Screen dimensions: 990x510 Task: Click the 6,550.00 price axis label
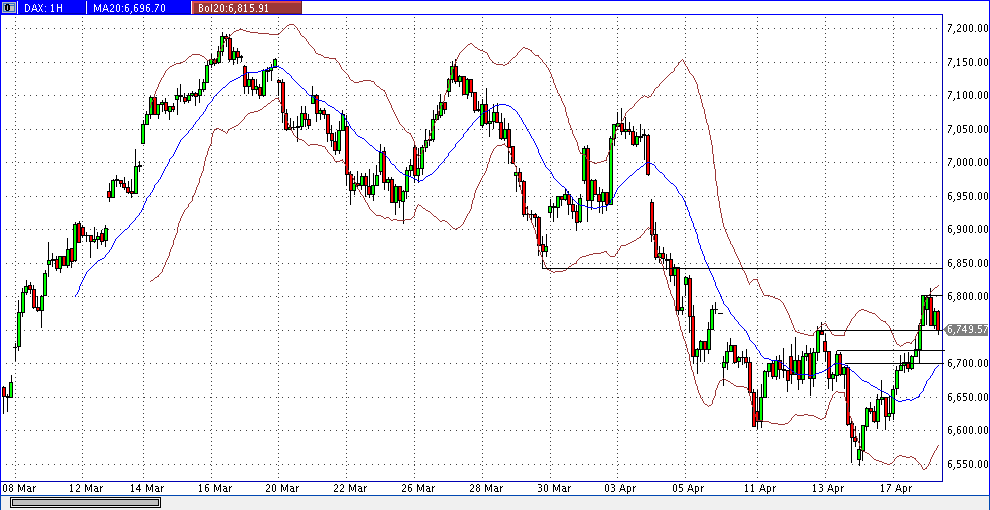(x=967, y=463)
